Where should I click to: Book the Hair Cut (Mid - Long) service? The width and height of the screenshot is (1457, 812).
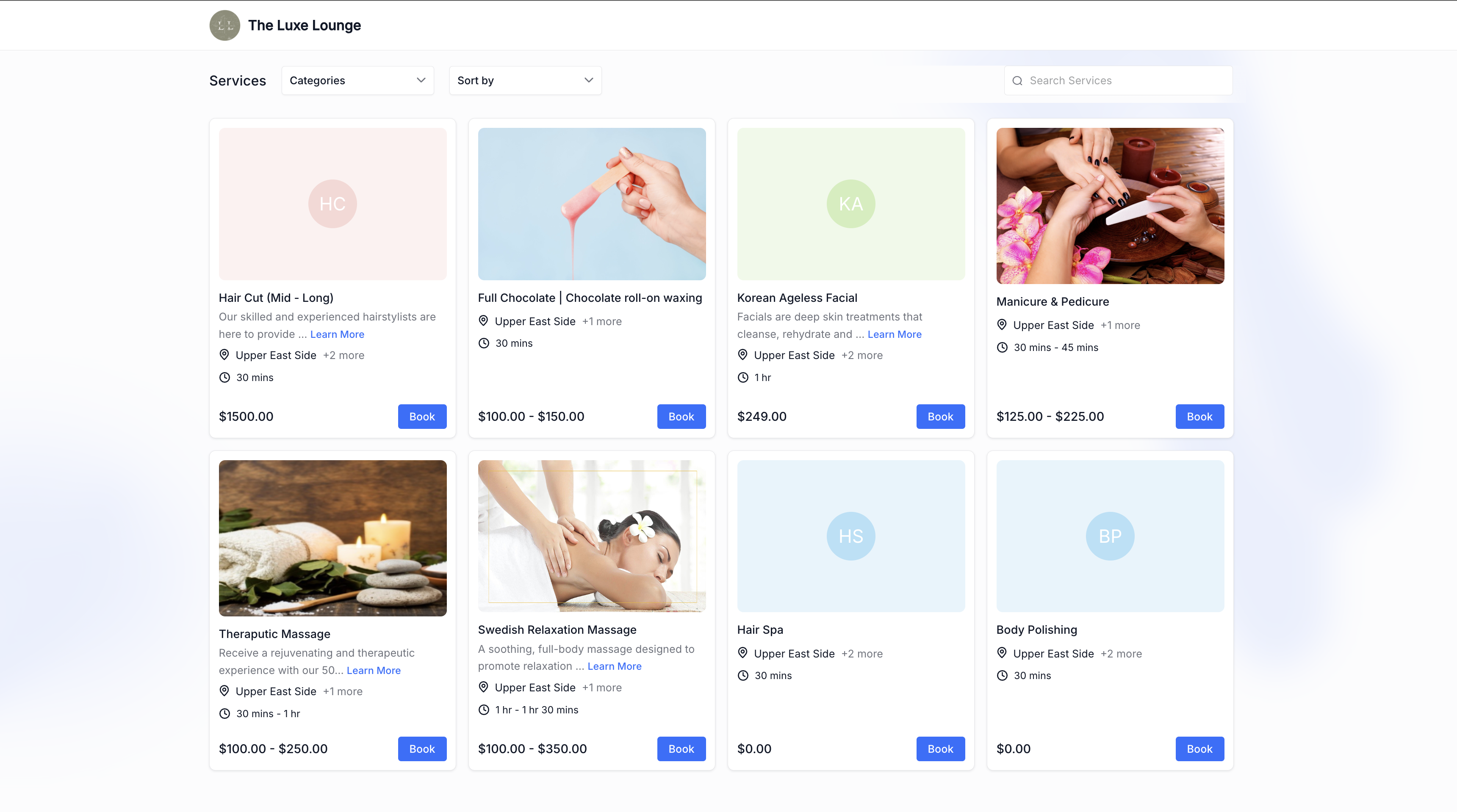point(422,416)
